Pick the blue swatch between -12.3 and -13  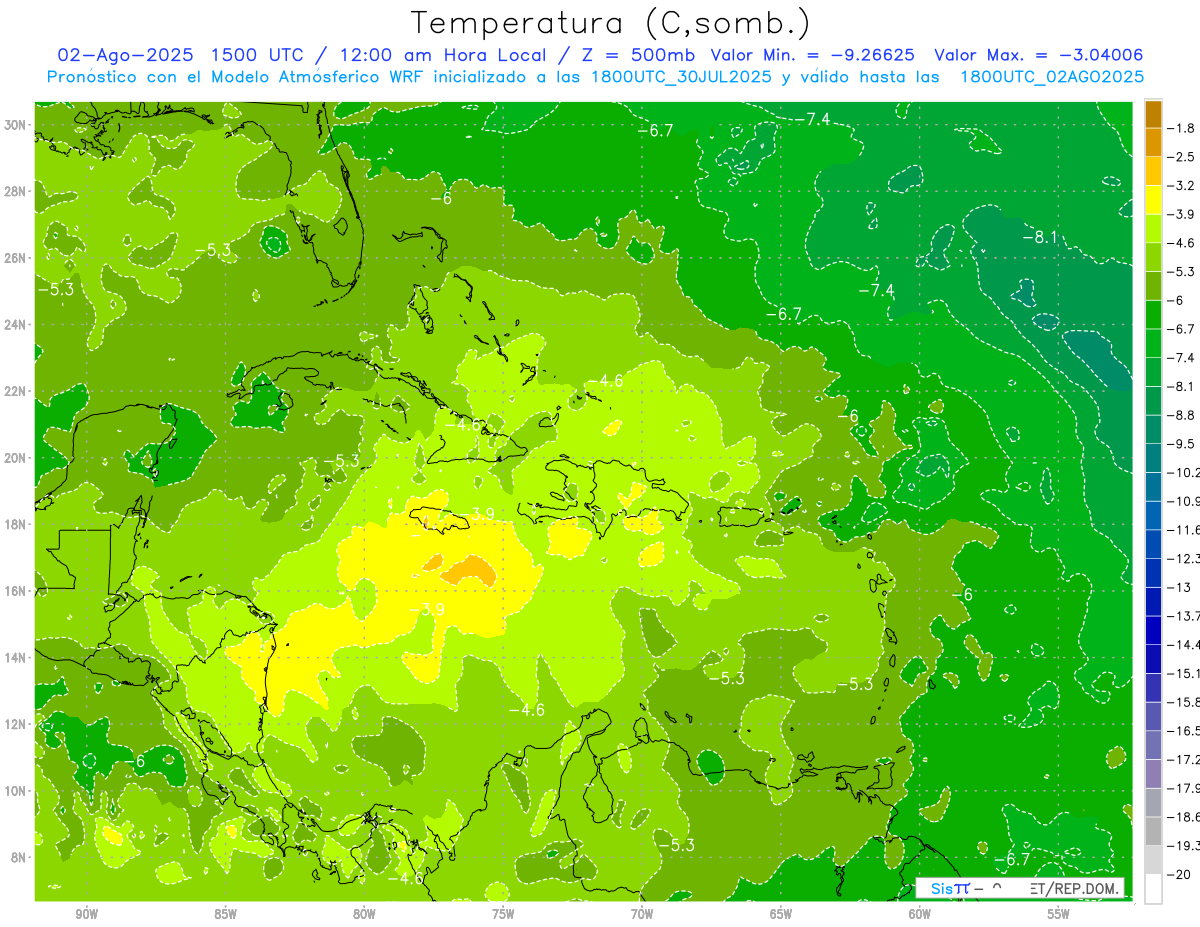(x=1153, y=573)
